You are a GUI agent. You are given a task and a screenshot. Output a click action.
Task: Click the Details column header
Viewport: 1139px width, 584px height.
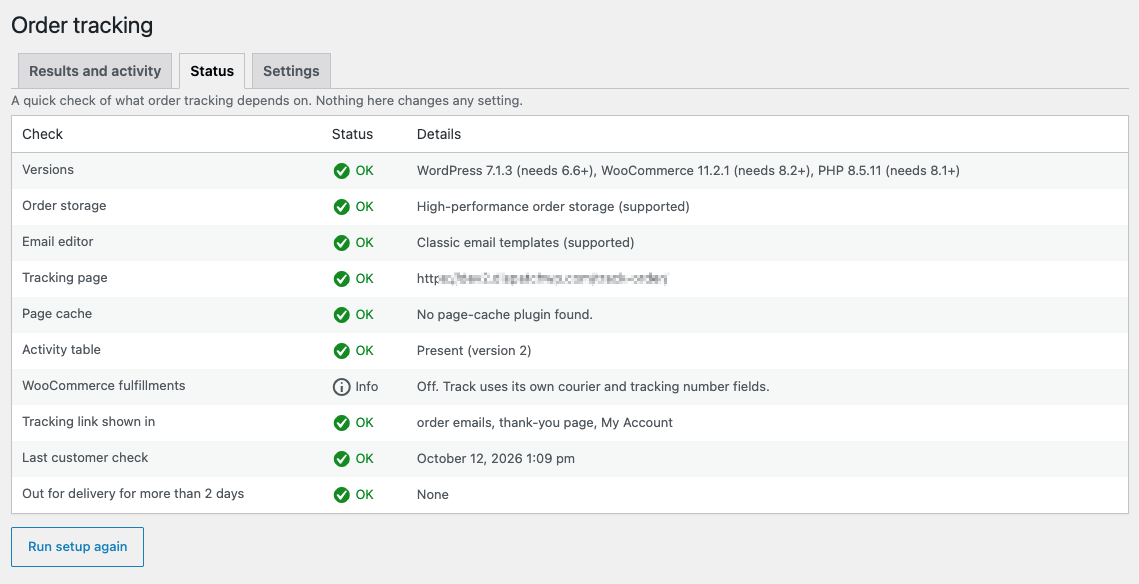point(439,134)
